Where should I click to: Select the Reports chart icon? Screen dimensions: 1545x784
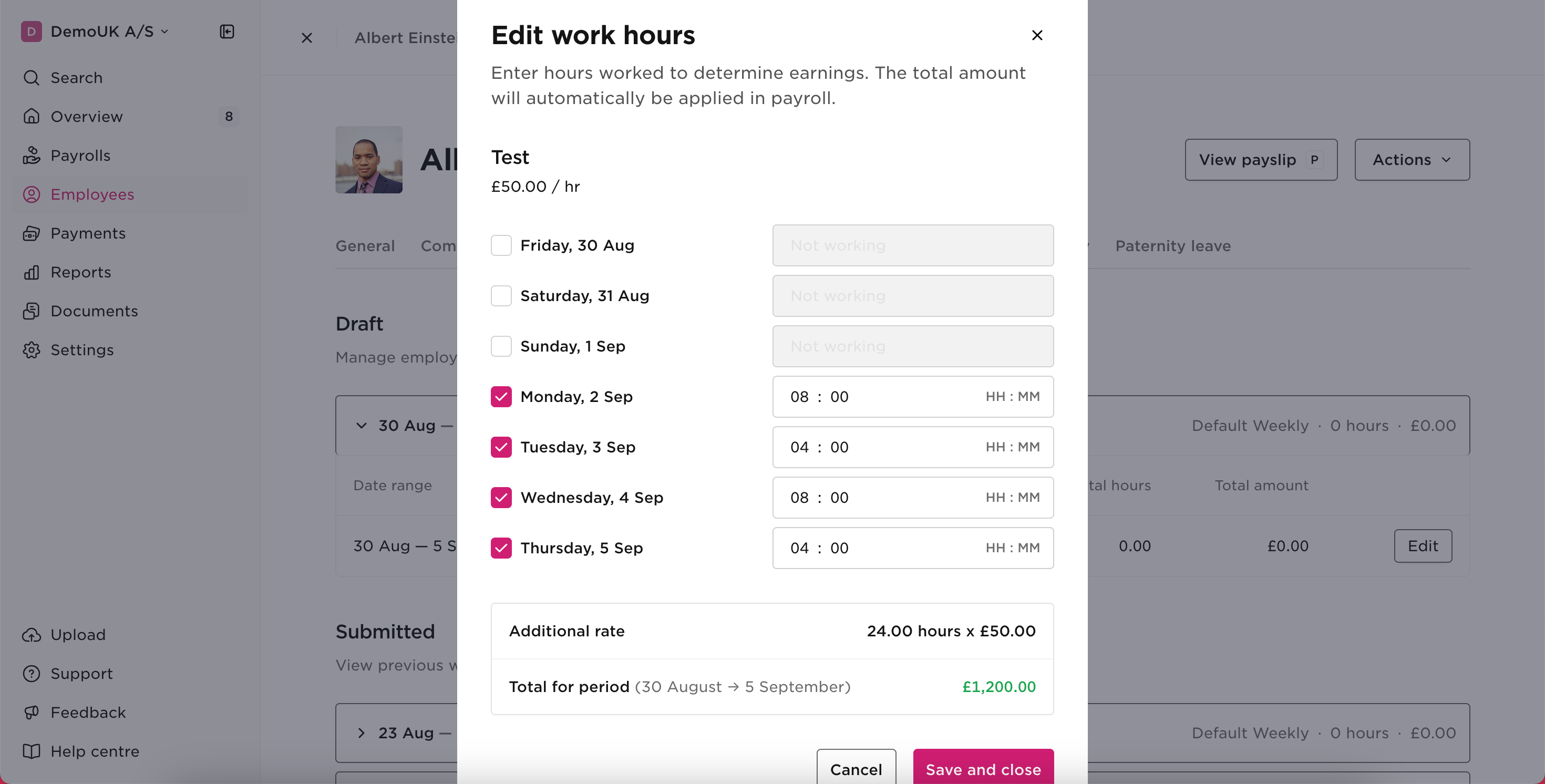pyautogui.click(x=32, y=272)
